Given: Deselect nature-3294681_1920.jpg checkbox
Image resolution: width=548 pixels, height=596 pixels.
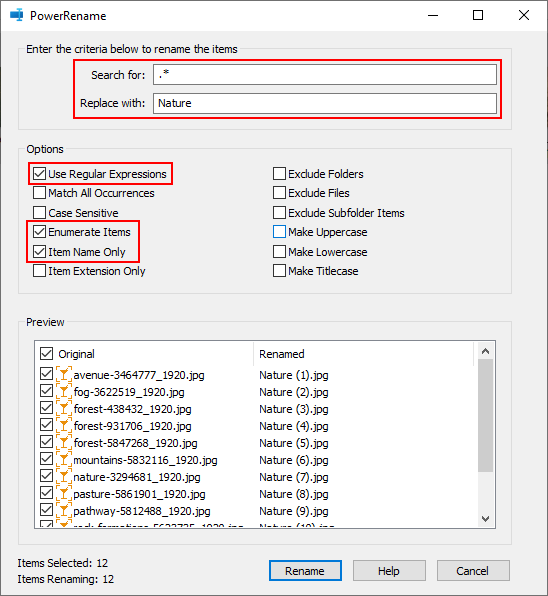Looking at the screenshot, I should point(46,476).
